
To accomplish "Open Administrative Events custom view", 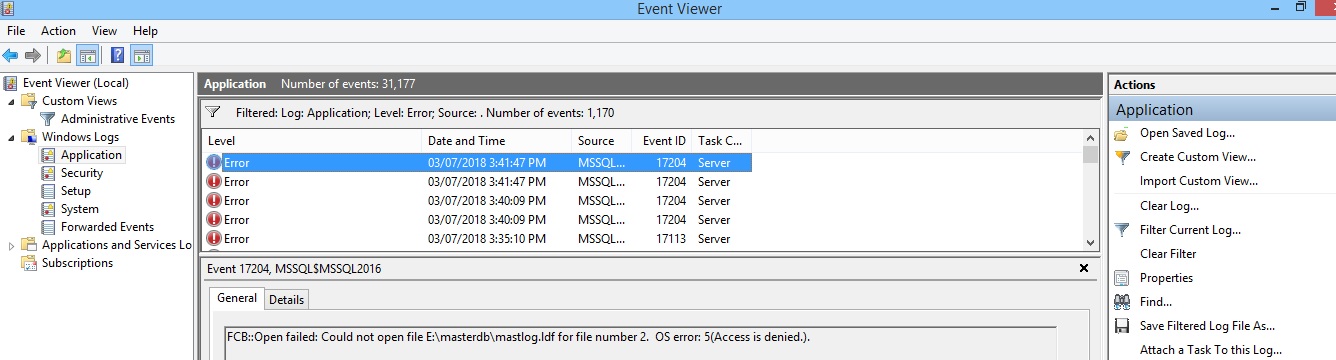I will [x=118, y=119].
